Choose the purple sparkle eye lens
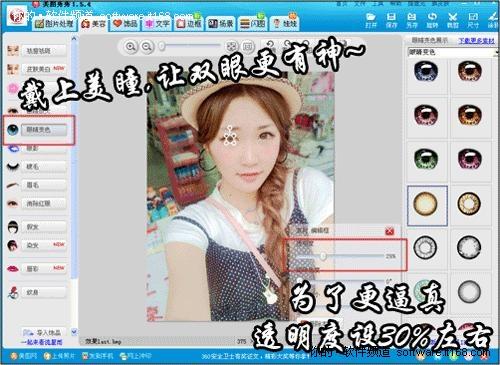This screenshot has height=365, width=500. click(x=469, y=158)
